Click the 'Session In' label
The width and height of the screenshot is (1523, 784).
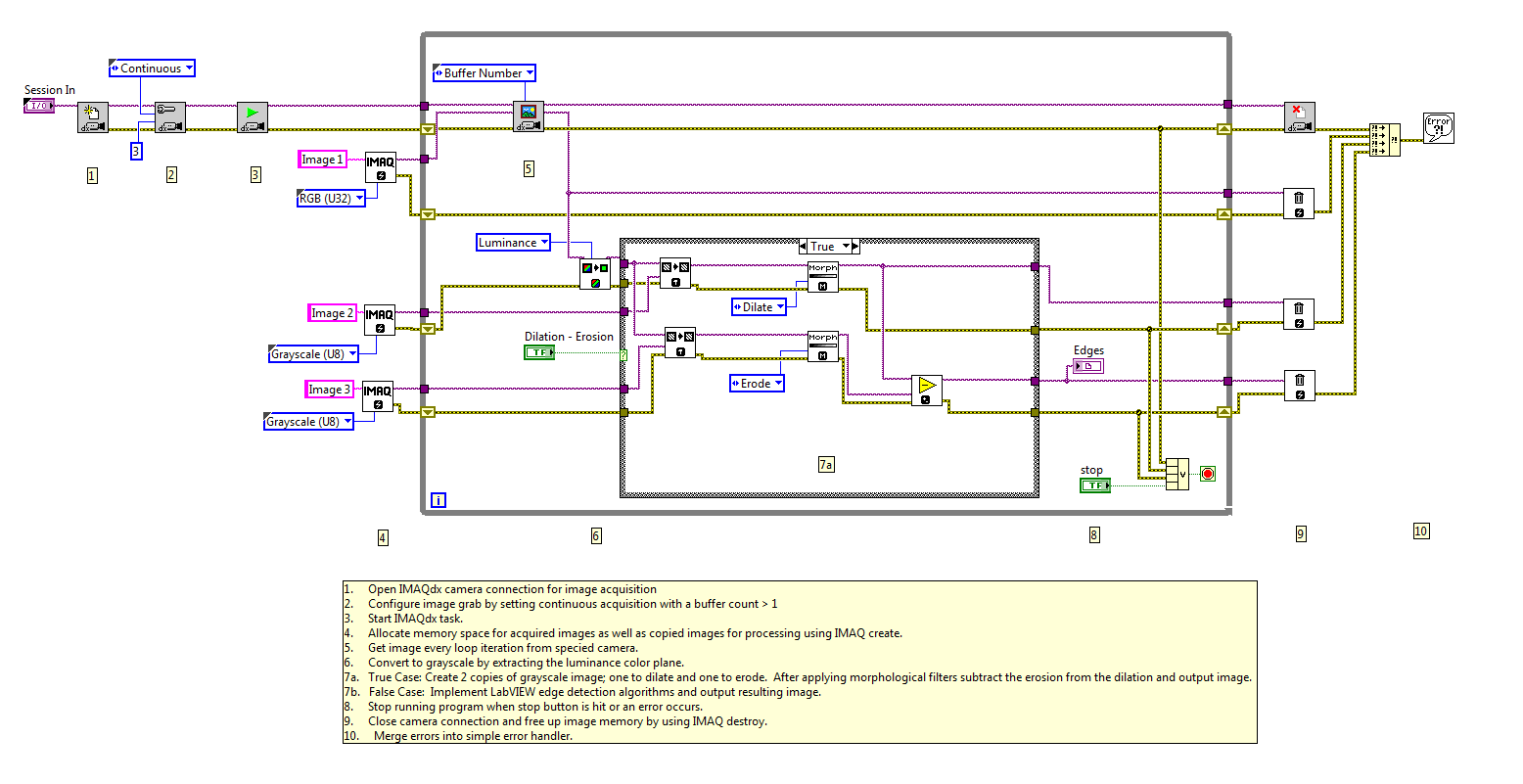(x=50, y=90)
